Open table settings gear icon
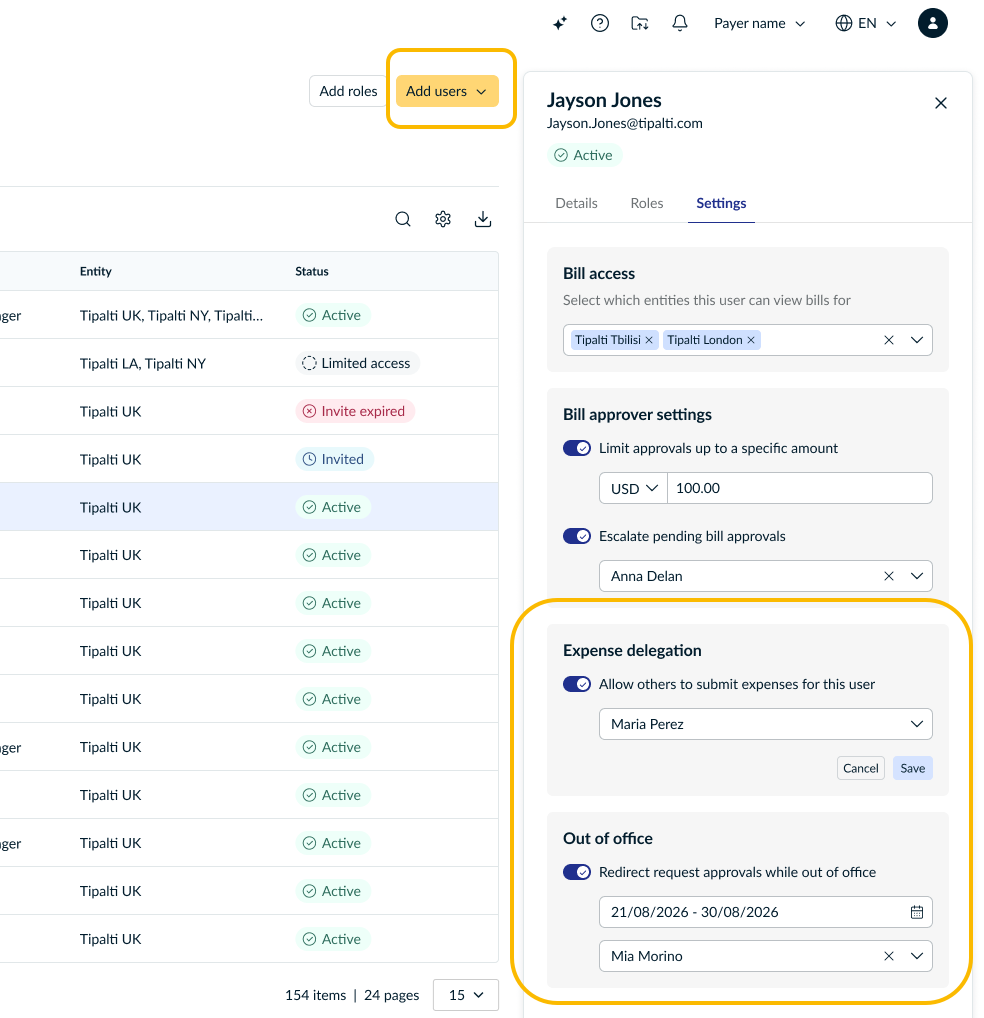The image size is (984, 1018). [443, 219]
